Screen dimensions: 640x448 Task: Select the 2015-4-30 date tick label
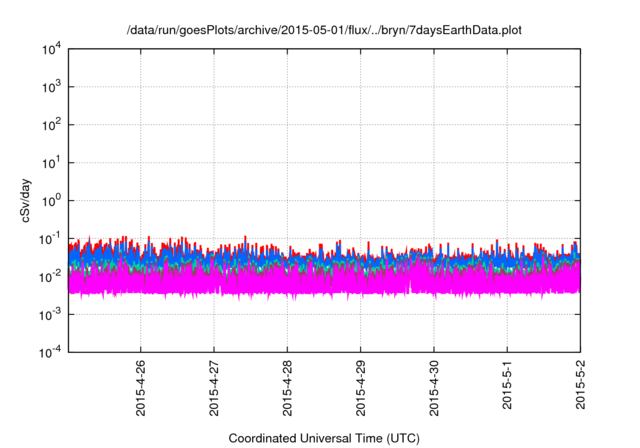click(434, 388)
